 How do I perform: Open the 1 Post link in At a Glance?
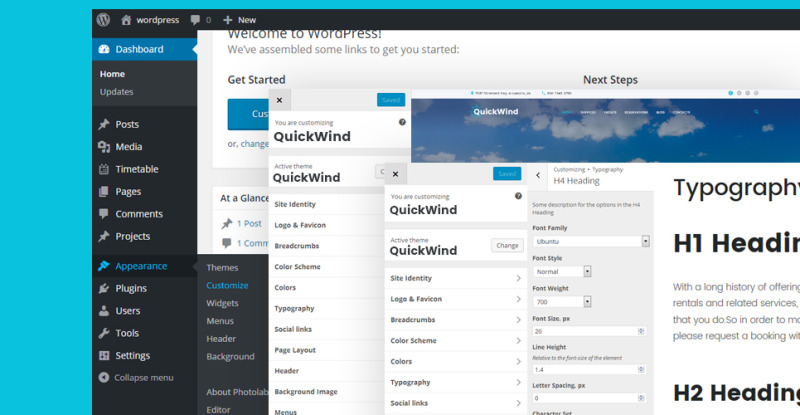point(249,224)
